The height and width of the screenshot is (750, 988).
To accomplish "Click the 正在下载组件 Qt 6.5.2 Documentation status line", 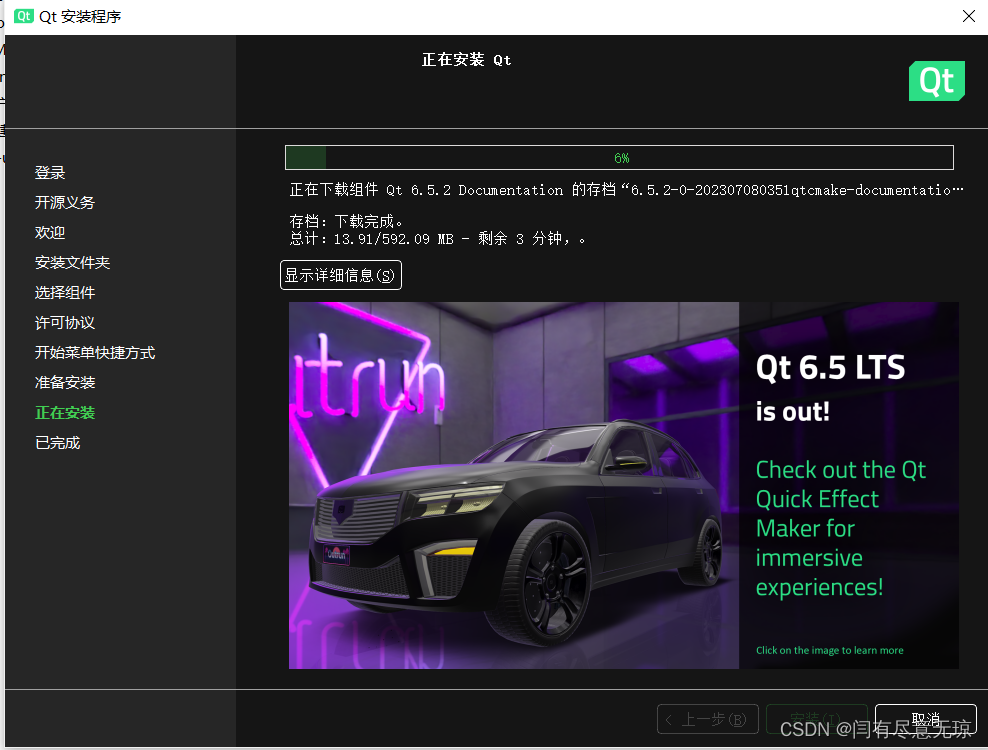I will coord(626,190).
